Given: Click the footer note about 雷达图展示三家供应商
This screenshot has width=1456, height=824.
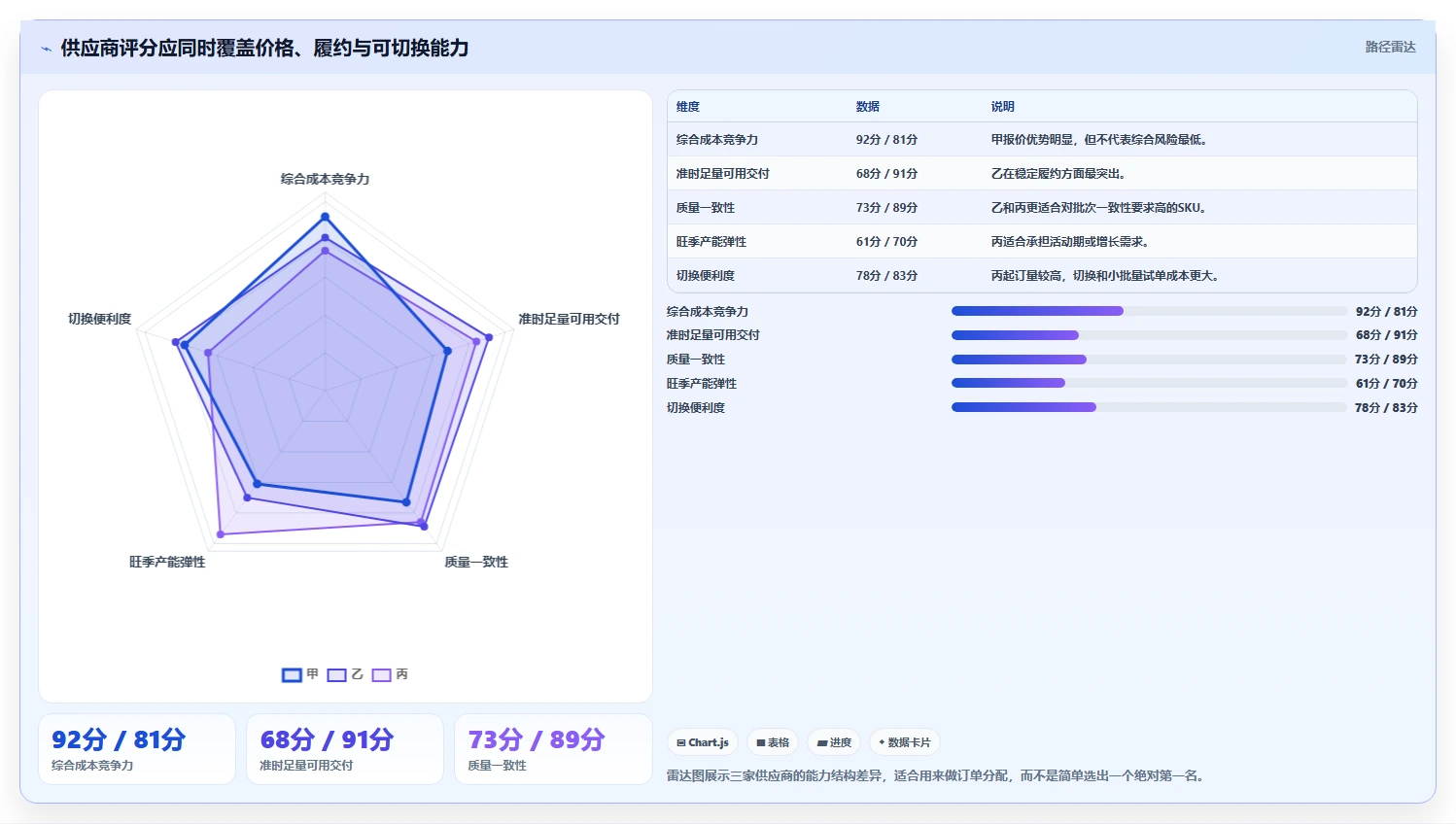Looking at the screenshot, I should point(937,775).
